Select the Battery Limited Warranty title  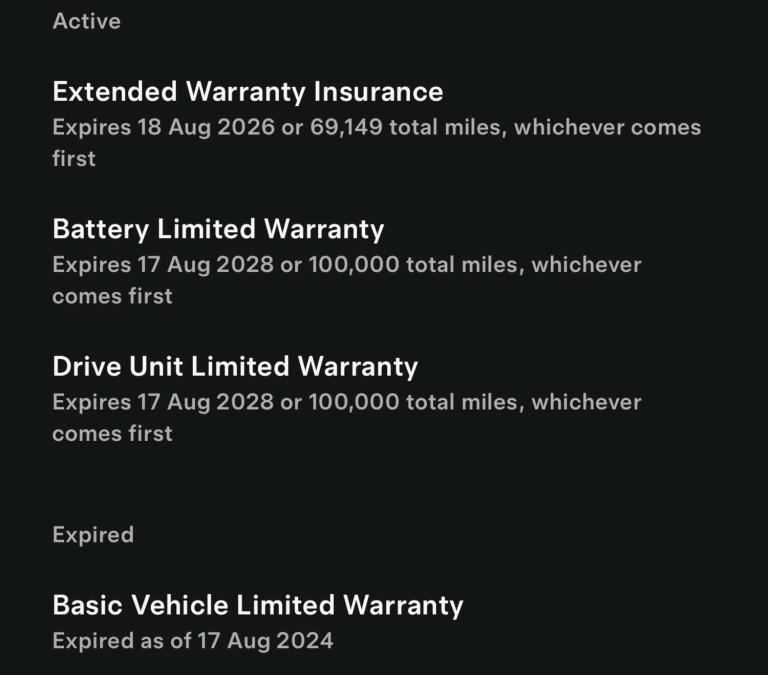point(217,229)
